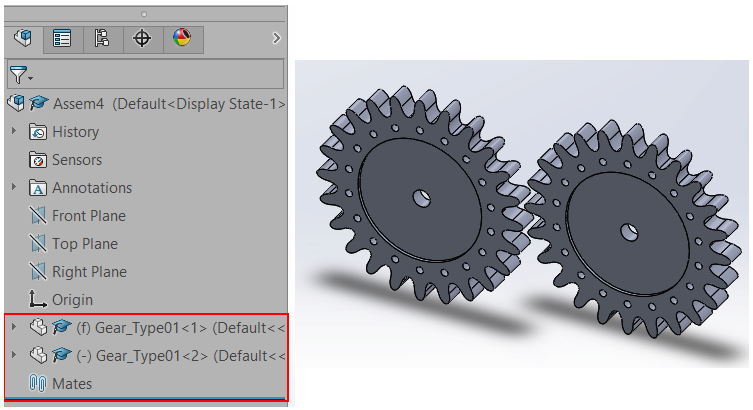Switch to the ConfigurationManager tab
The image size is (753, 410).
point(102,39)
